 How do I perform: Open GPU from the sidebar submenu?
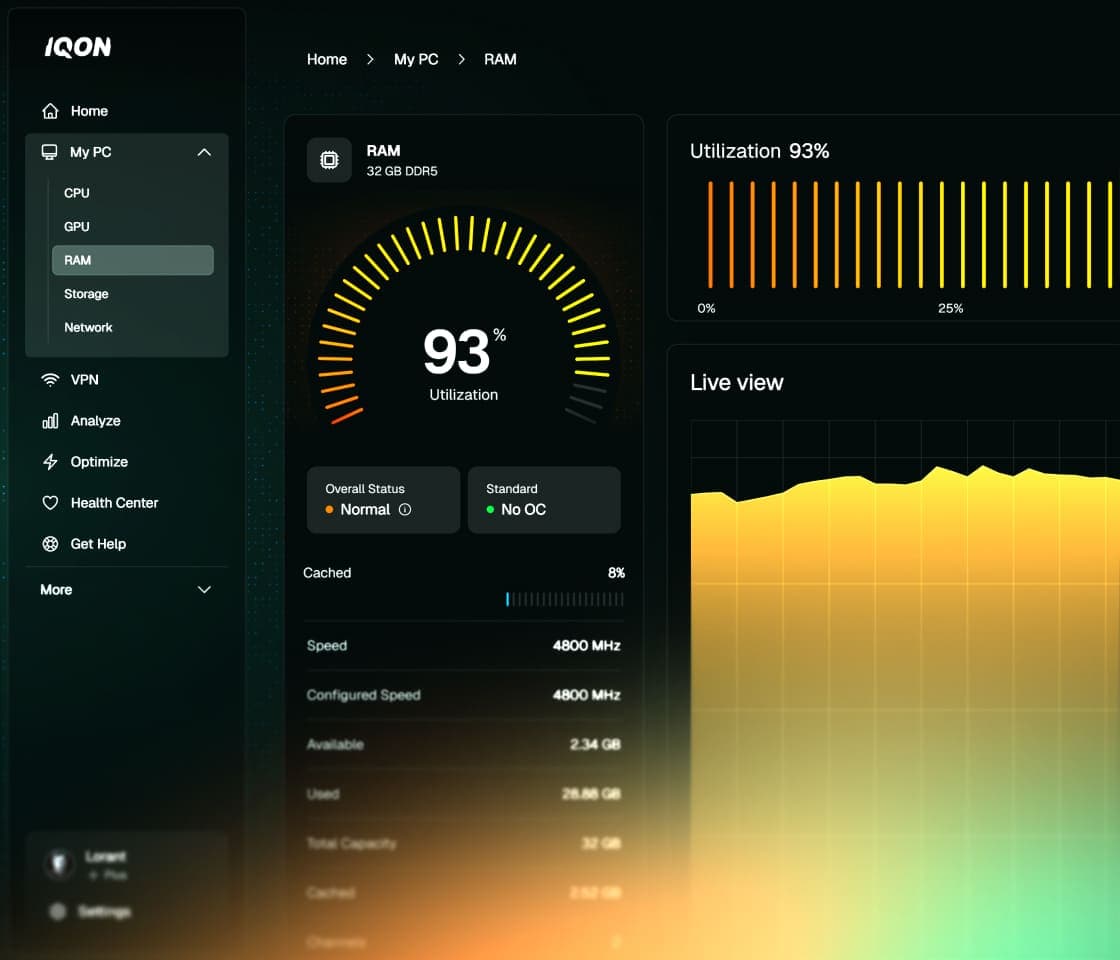coord(77,227)
